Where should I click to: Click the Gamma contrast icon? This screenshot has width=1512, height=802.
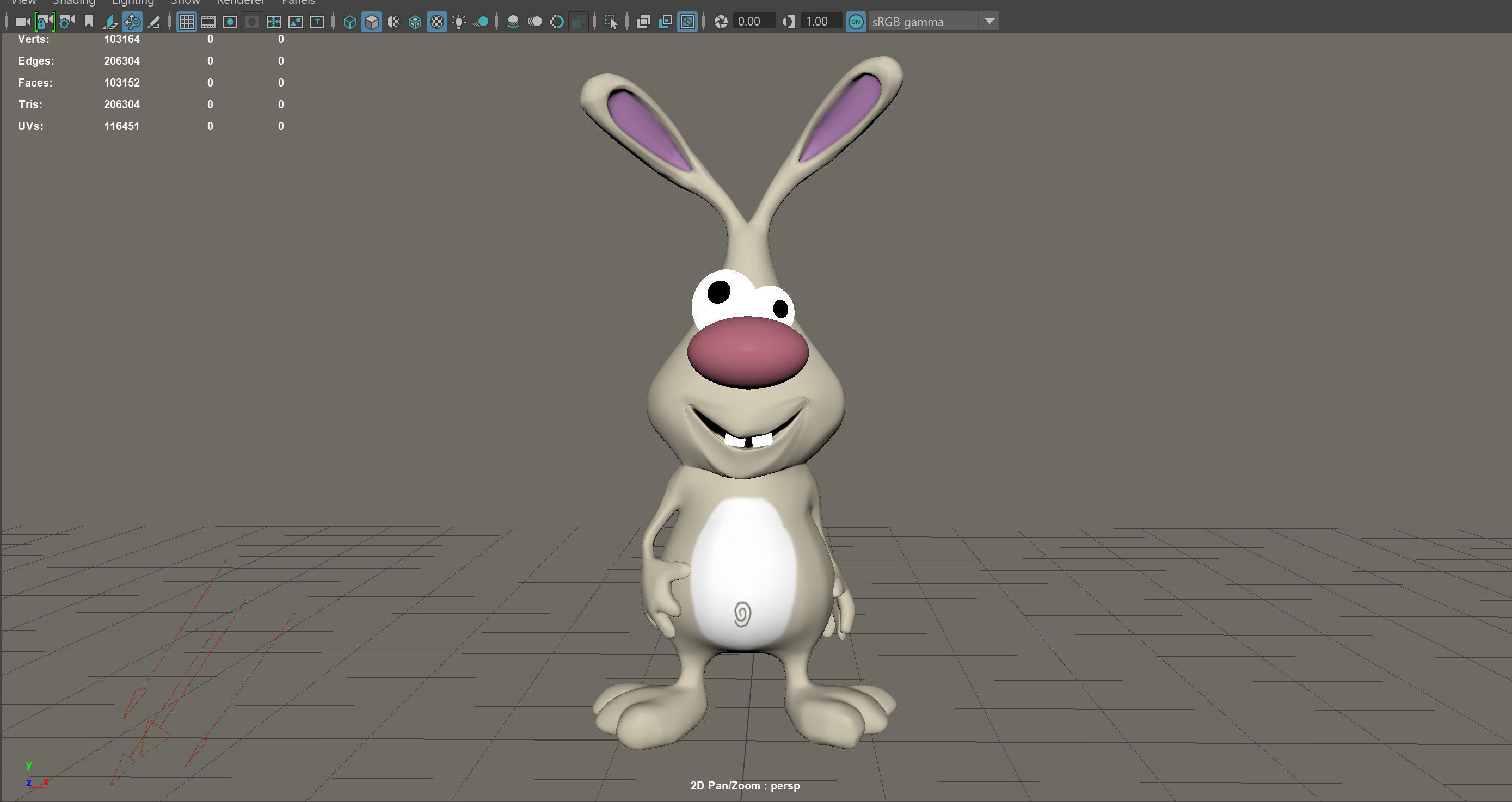[x=789, y=22]
